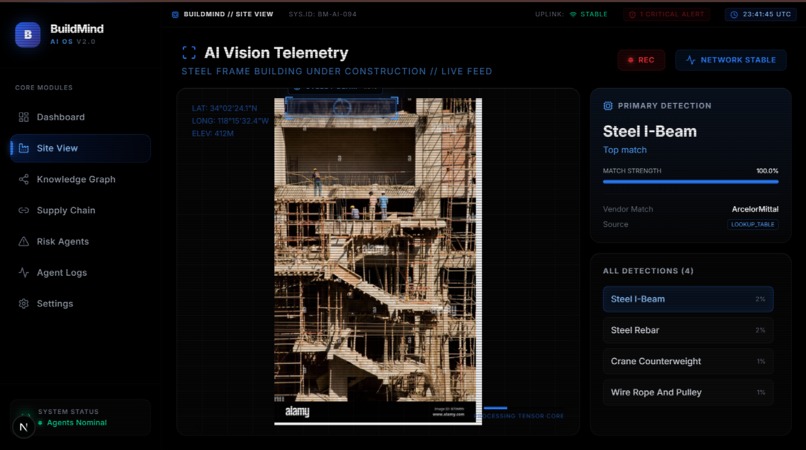Open Agent Logs from the sidebar

coord(80,273)
